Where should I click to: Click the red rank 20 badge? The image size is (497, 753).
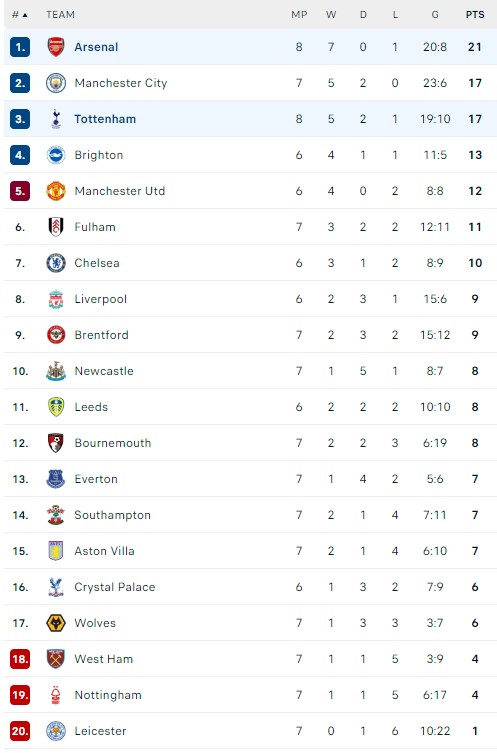20,731
